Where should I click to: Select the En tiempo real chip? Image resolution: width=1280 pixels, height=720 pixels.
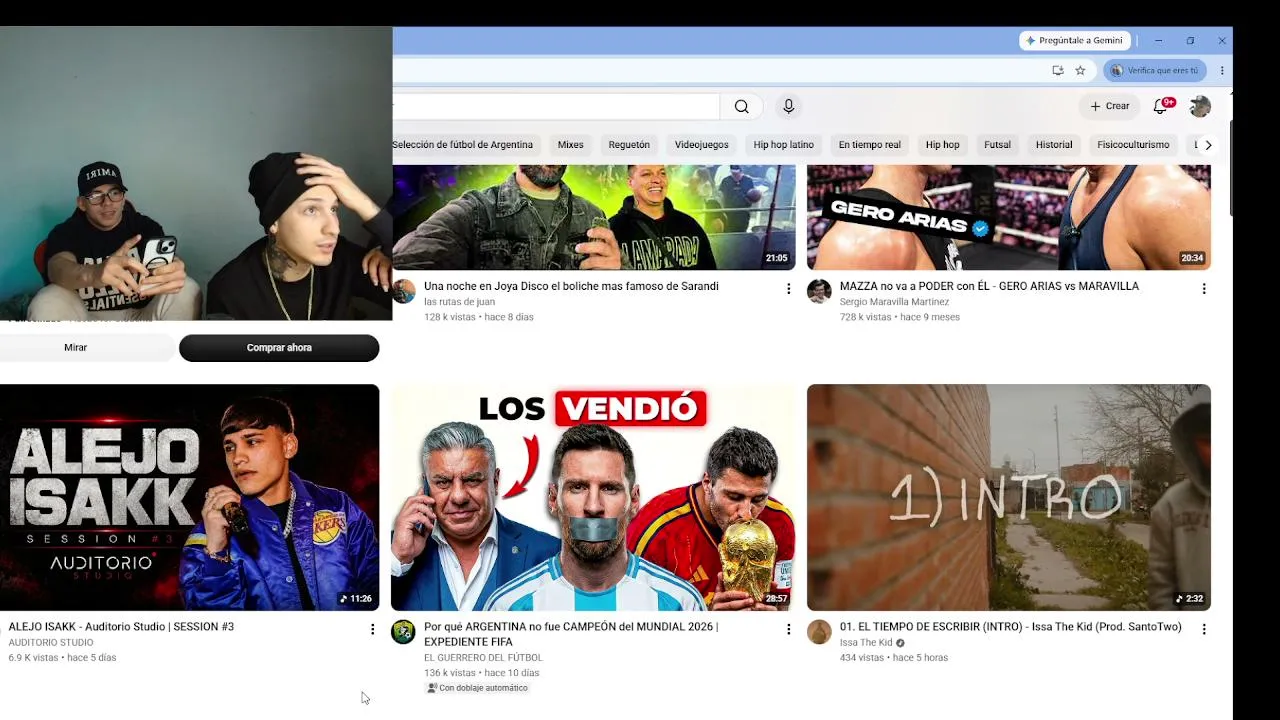pyautogui.click(x=869, y=145)
